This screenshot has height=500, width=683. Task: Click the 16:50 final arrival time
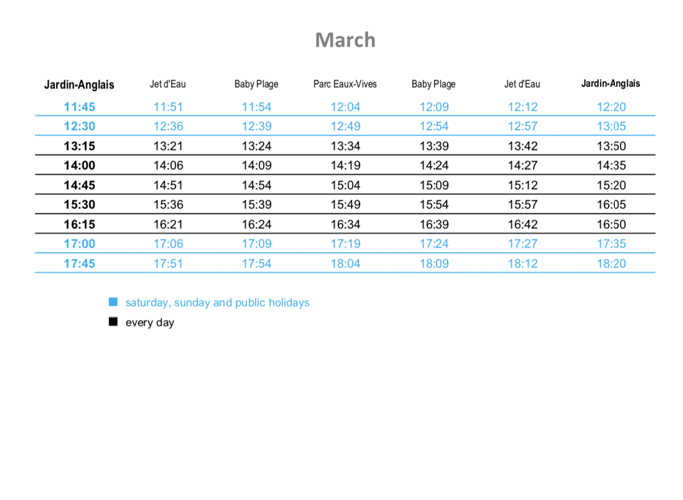(x=611, y=225)
